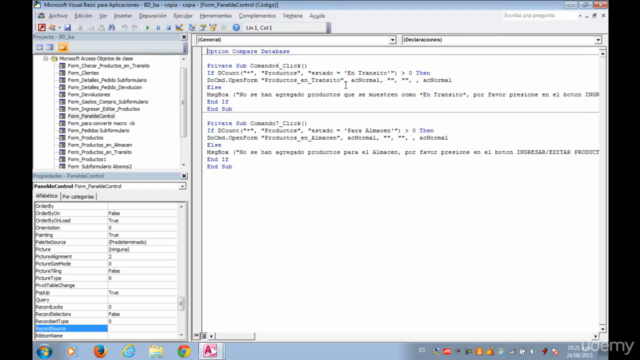
Task: Open the Edición menu
Action: click(x=83, y=16)
